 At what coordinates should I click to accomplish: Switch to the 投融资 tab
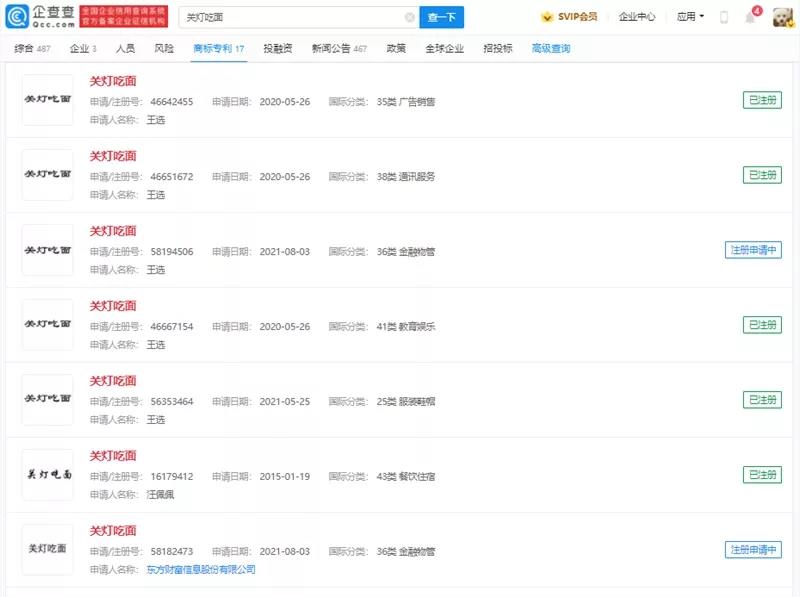278,48
